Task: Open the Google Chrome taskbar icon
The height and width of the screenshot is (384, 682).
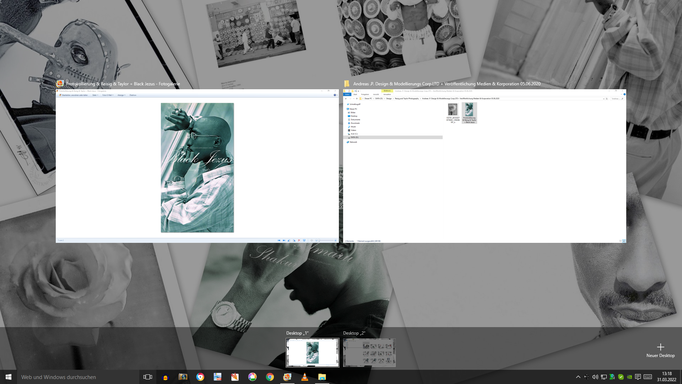Action: pos(270,377)
